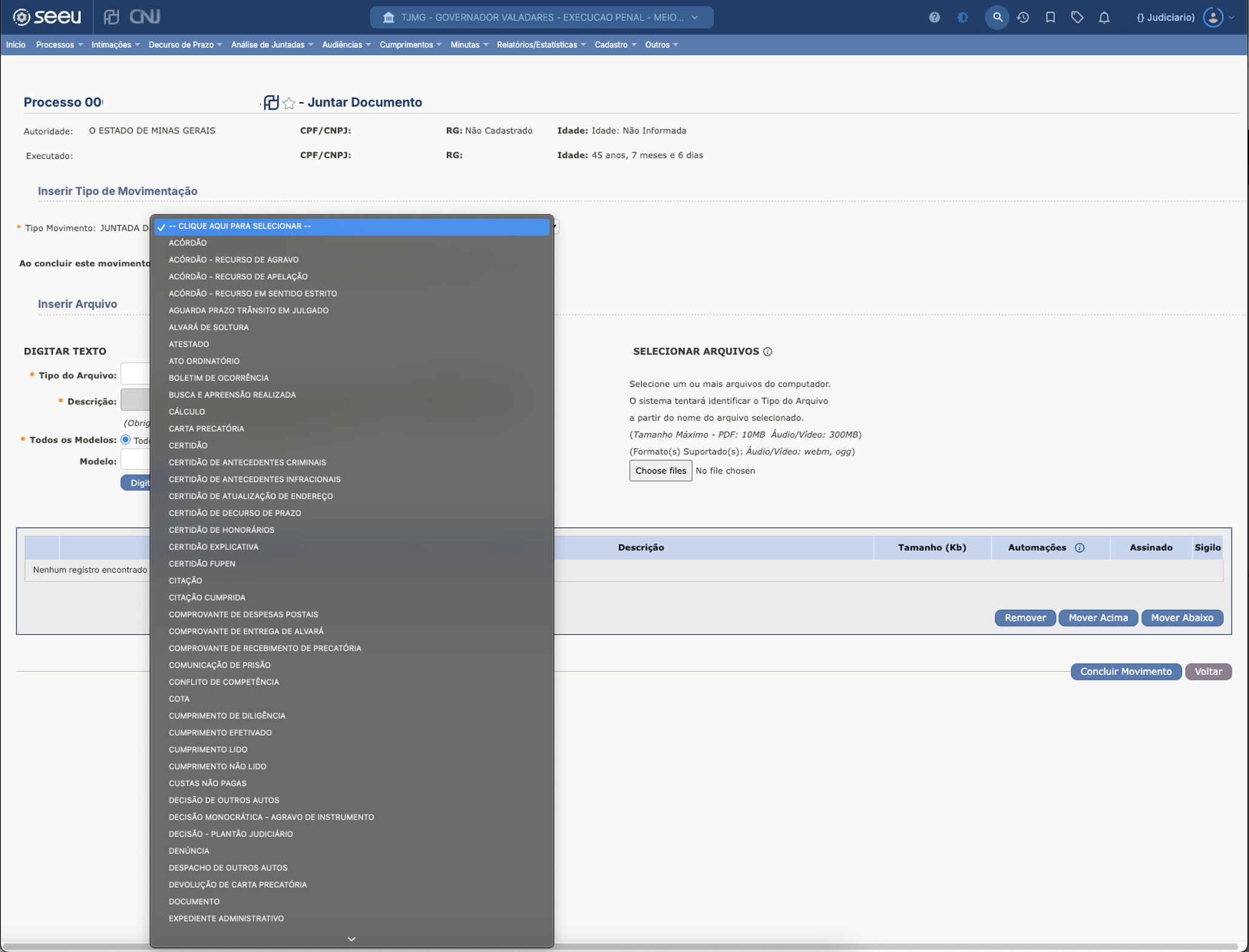Click the info icon beside SELECIONAR ARQUIVOS

pos(768,352)
